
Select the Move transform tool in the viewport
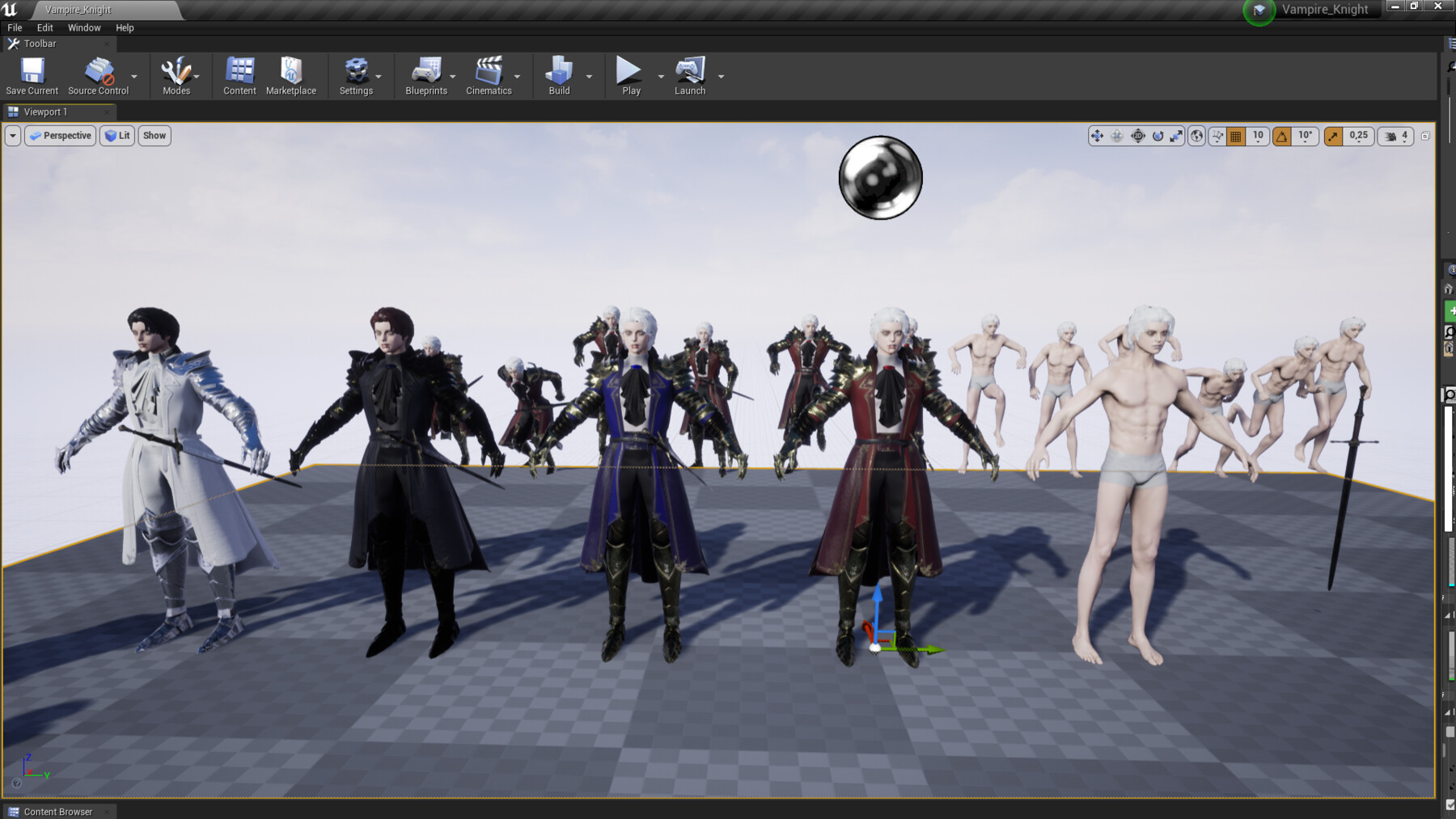click(x=1098, y=136)
